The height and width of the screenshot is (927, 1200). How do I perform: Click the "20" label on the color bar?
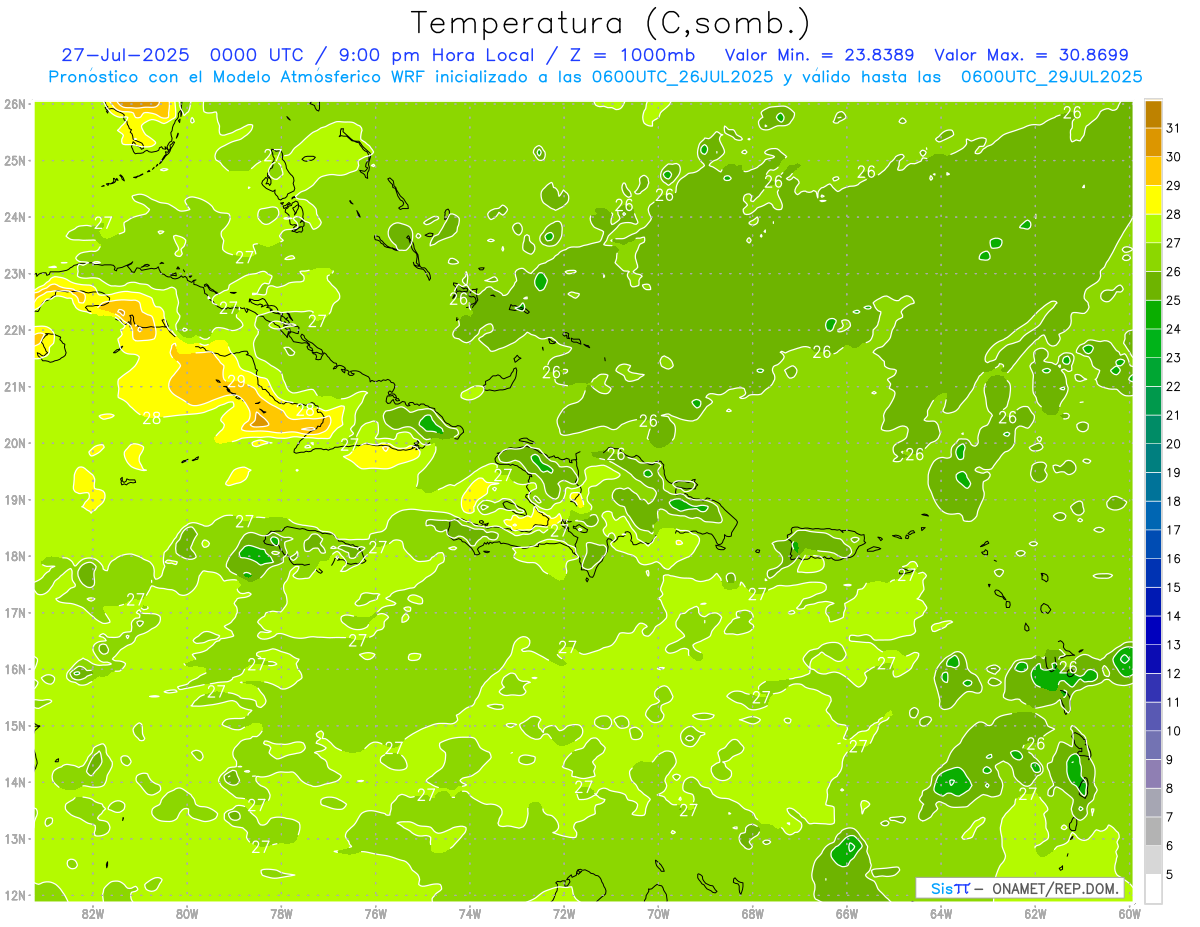point(1174,444)
